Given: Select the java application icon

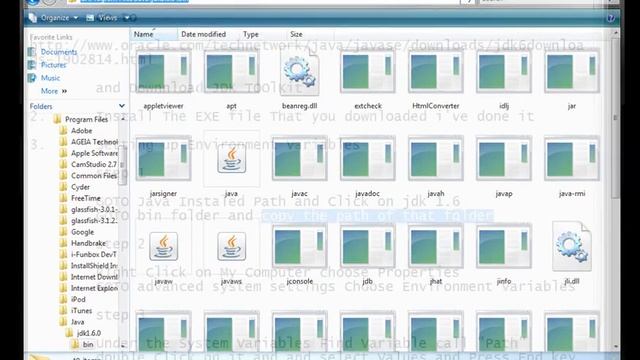Looking at the screenshot, I should 231,159.
